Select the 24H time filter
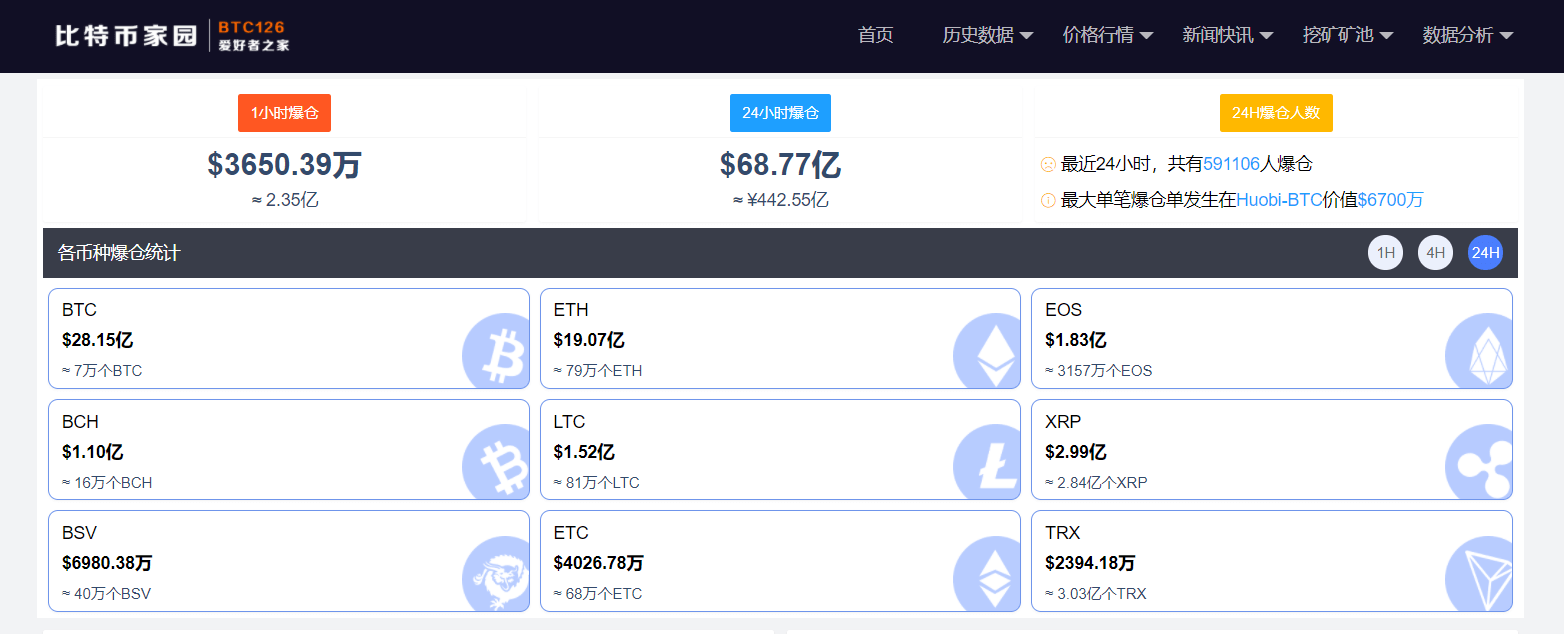Viewport: 1564px width, 634px height. tap(1485, 252)
